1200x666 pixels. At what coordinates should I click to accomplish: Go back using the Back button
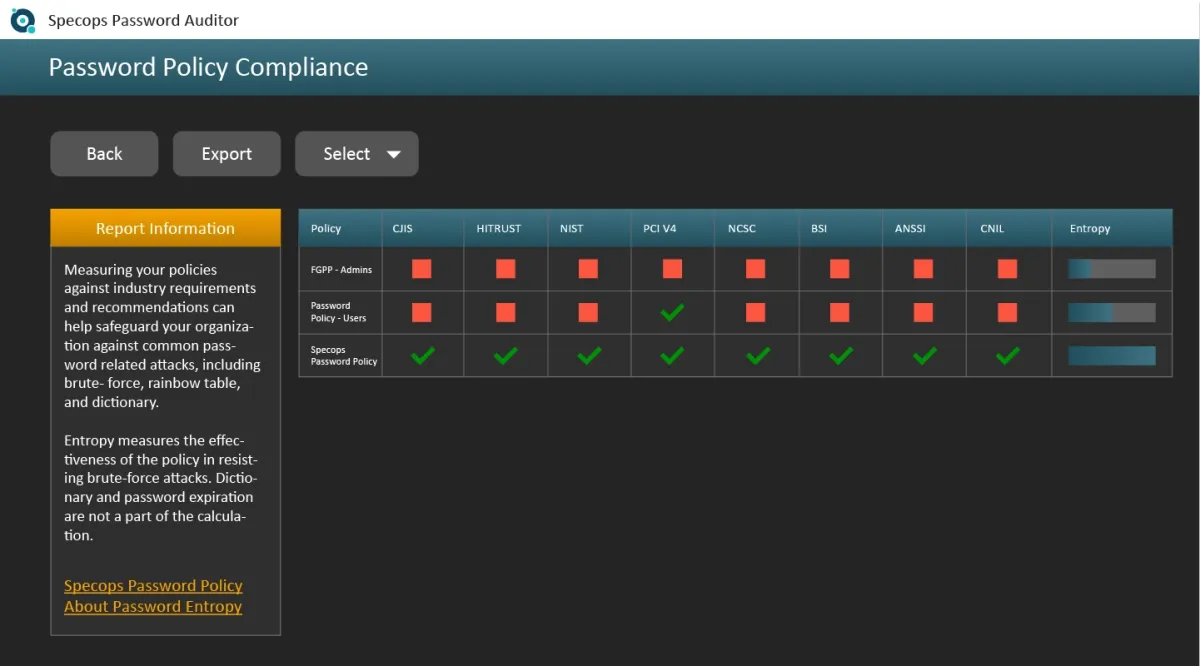pyautogui.click(x=104, y=154)
